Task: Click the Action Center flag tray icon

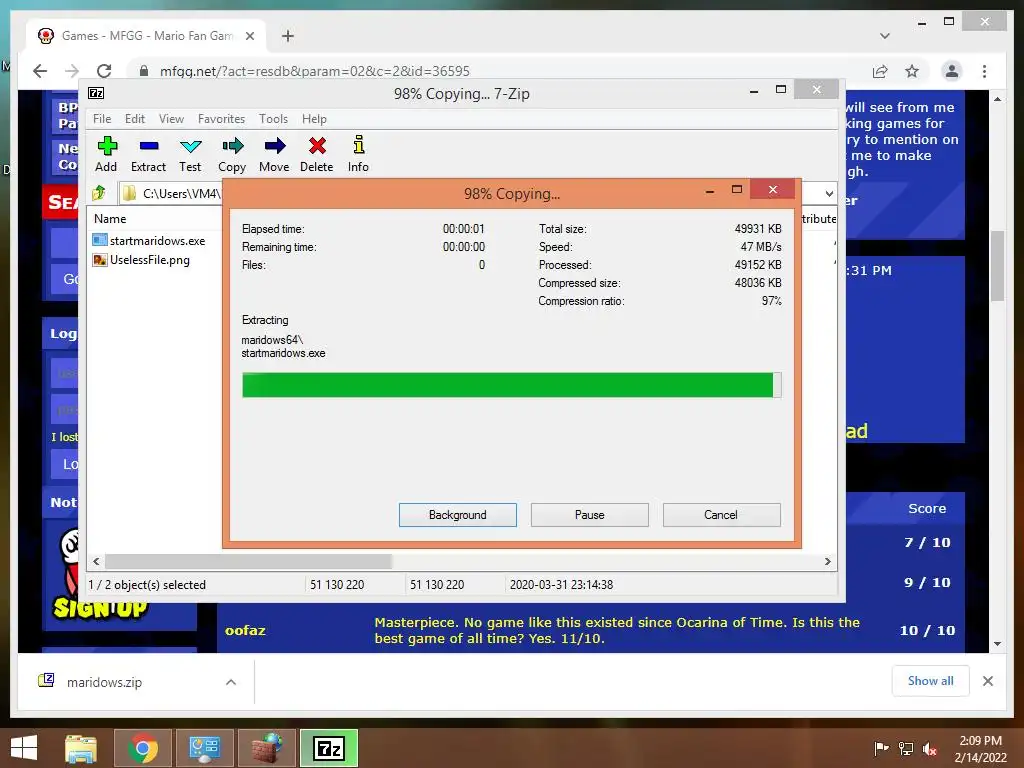Action: click(x=881, y=748)
